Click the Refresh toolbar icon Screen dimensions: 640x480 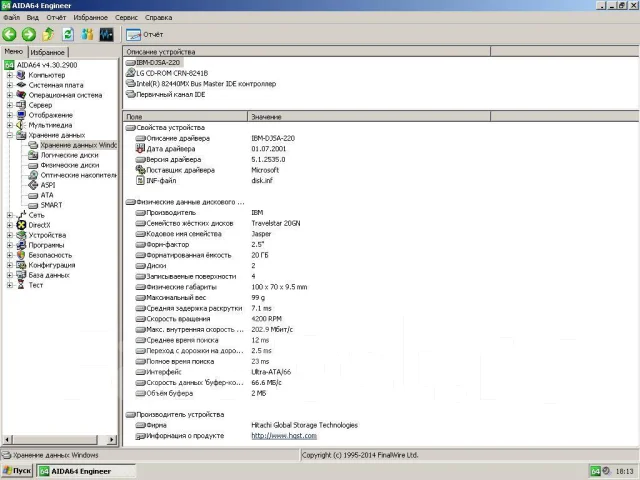tap(68, 34)
